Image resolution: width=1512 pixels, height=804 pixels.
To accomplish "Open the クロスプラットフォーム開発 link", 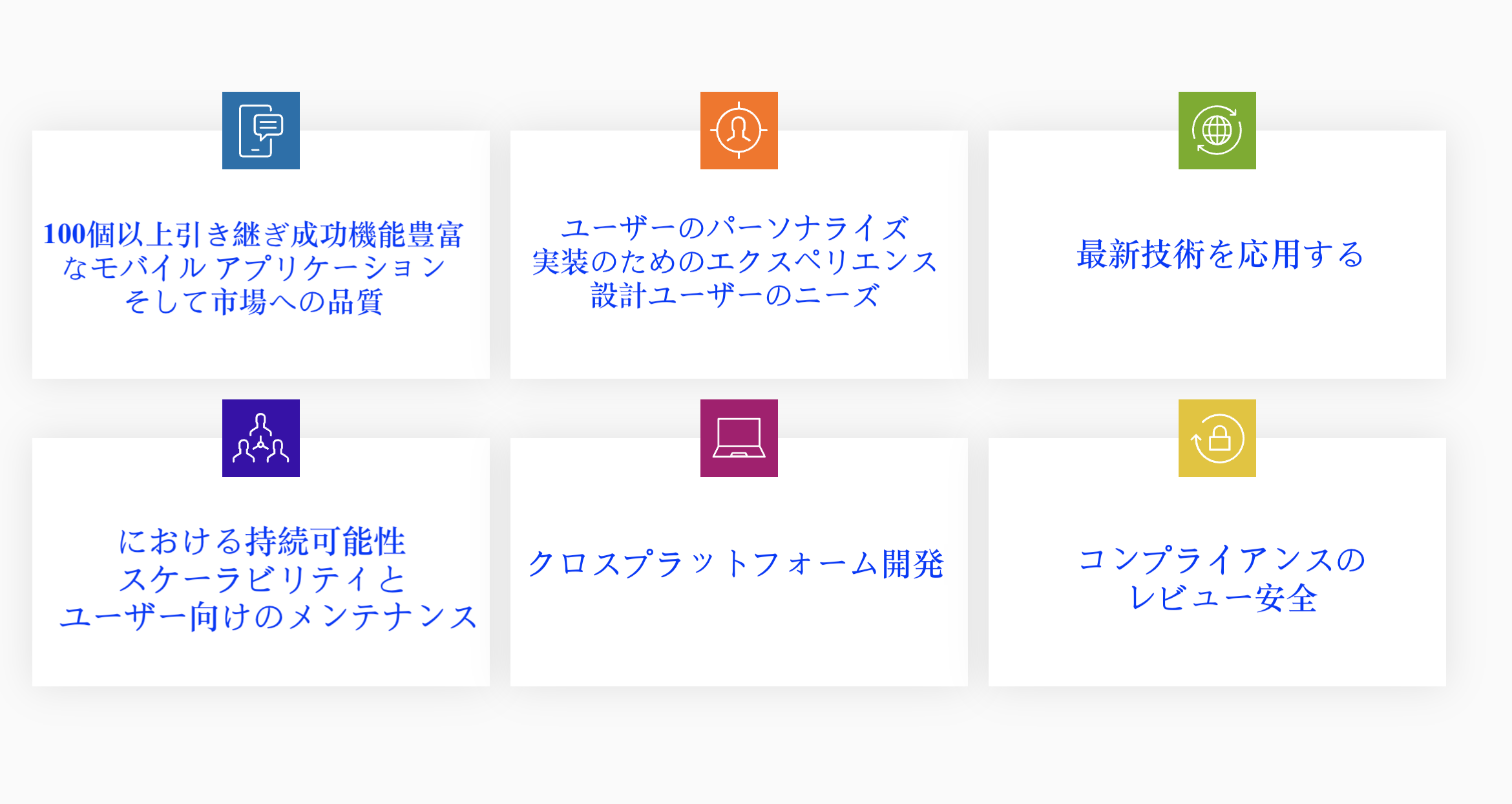I will (737, 564).
